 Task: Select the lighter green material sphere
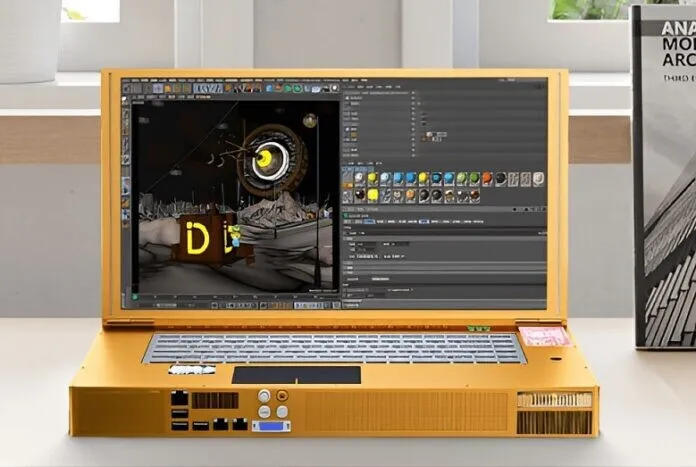pyautogui.click(x=462, y=178)
